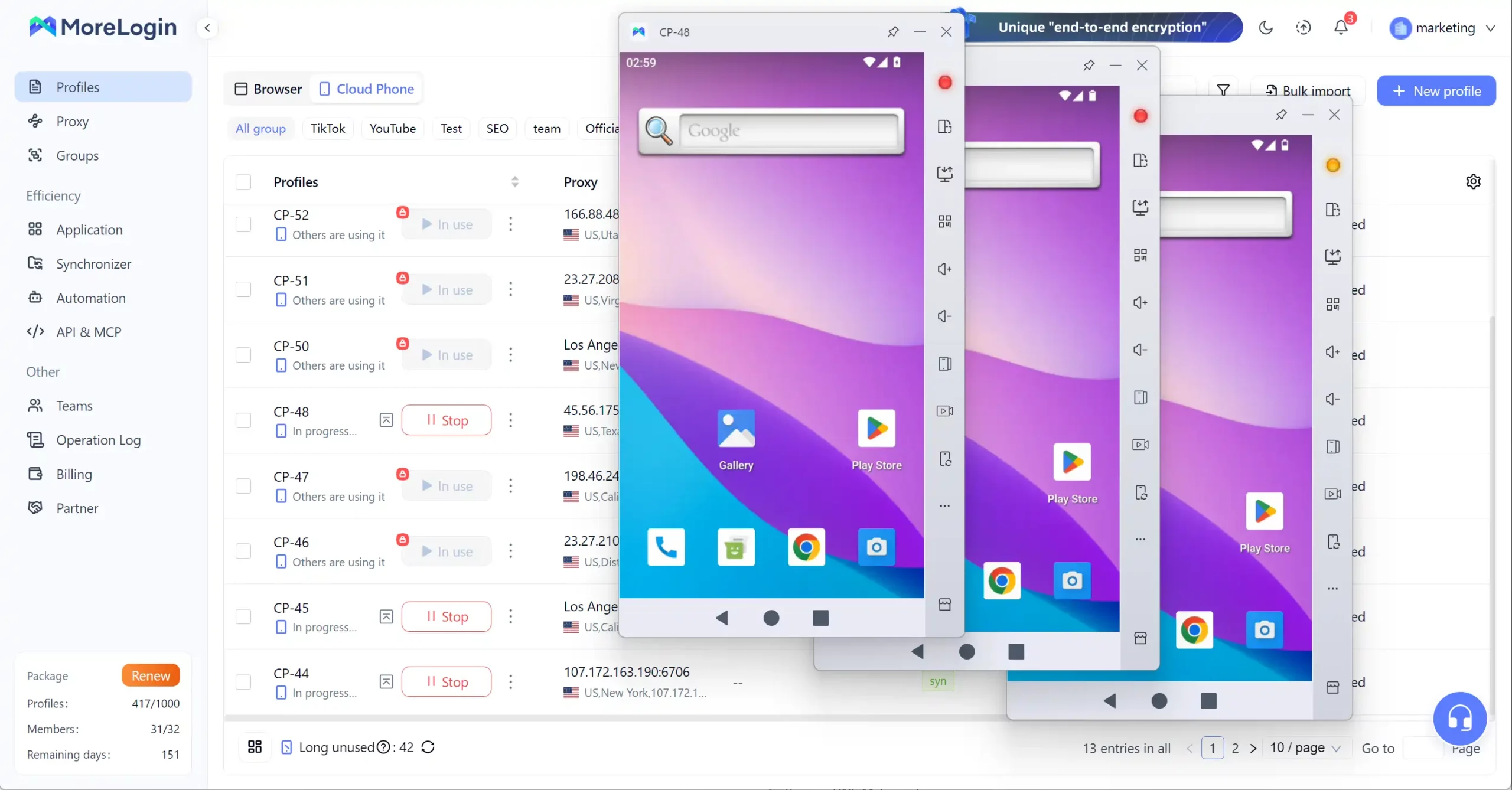
Task: Go to next page arrow in pagination
Action: [x=1253, y=748]
